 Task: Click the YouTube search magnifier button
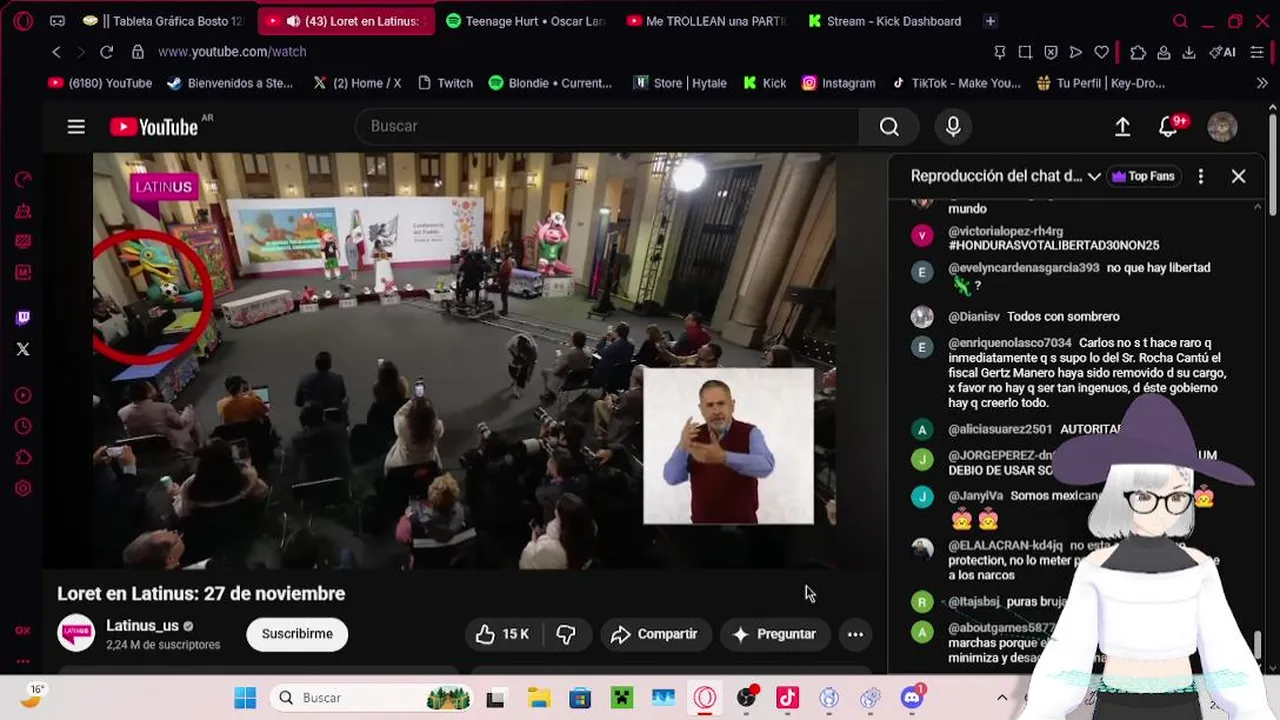point(889,126)
